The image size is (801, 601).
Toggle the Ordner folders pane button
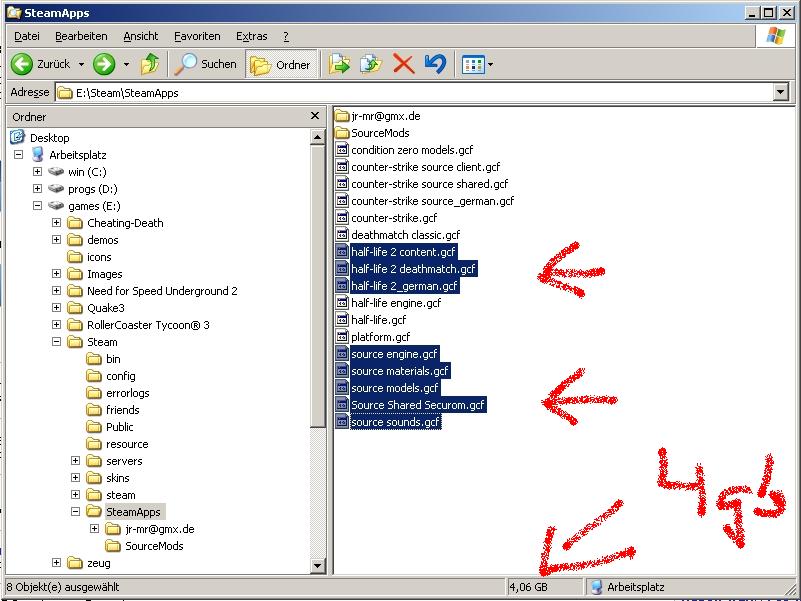pyautogui.click(x=281, y=64)
